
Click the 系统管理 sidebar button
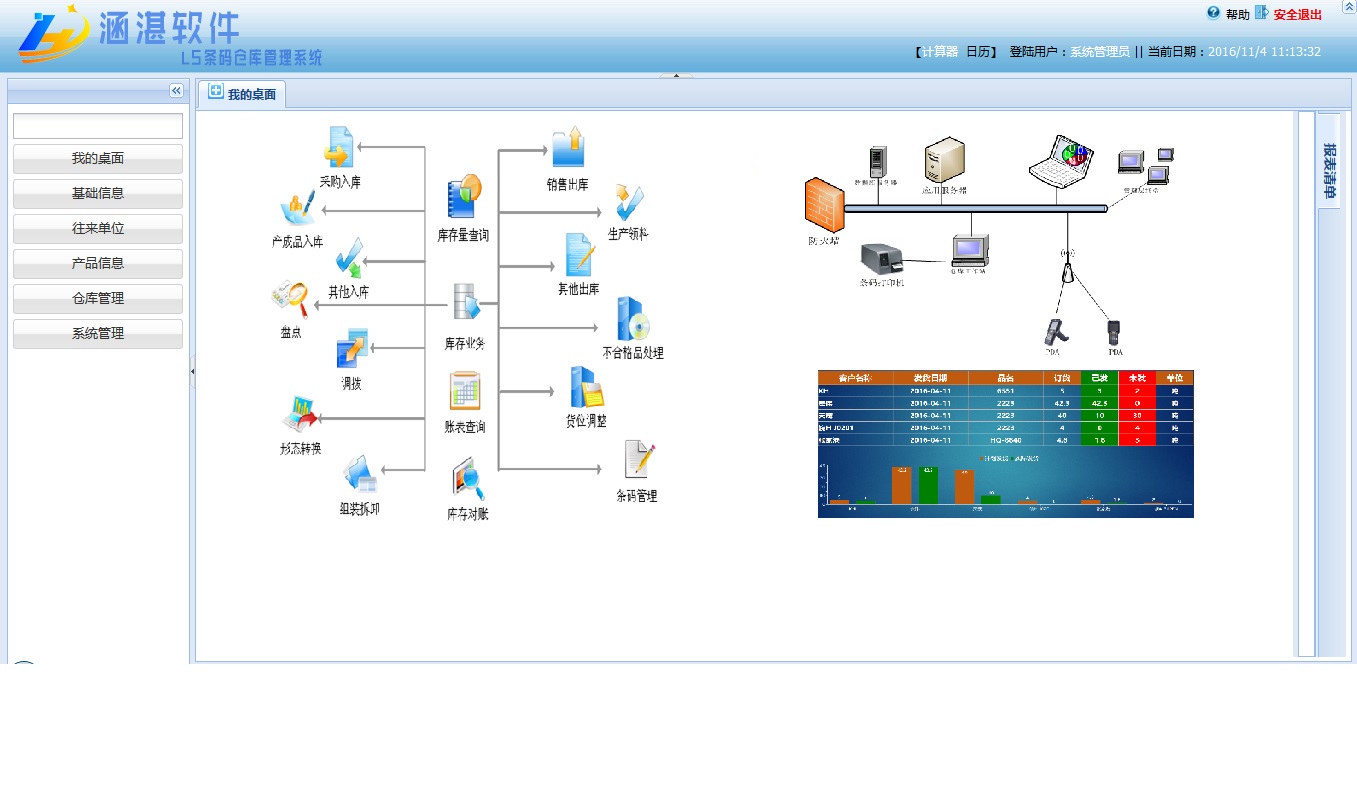(x=98, y=334)
